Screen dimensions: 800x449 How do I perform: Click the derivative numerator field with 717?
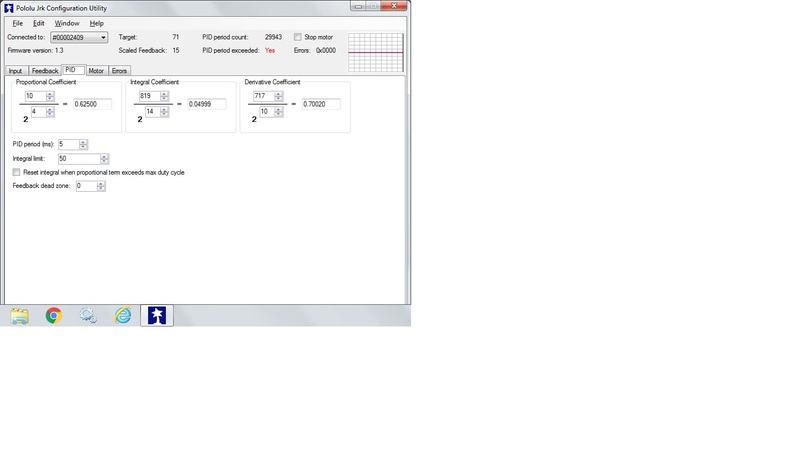[263, 96]
